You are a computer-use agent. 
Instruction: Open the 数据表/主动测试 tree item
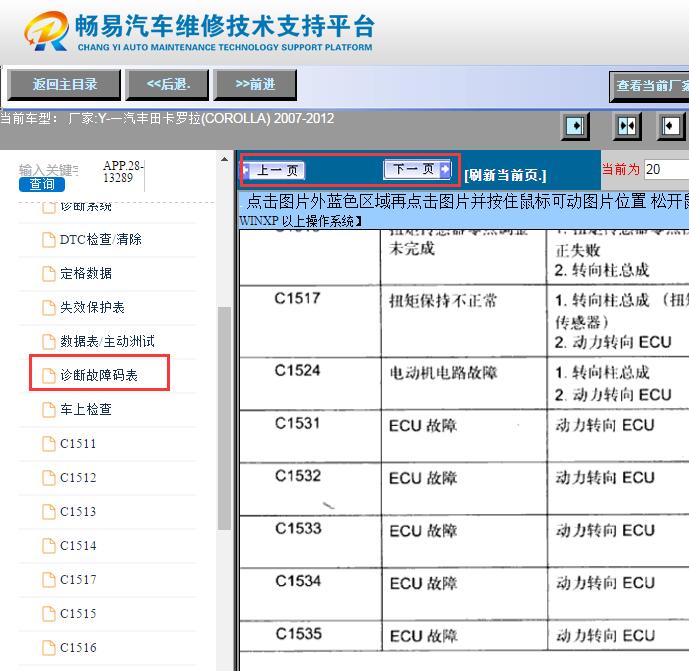pyautogui.click(x=107, y=341)
